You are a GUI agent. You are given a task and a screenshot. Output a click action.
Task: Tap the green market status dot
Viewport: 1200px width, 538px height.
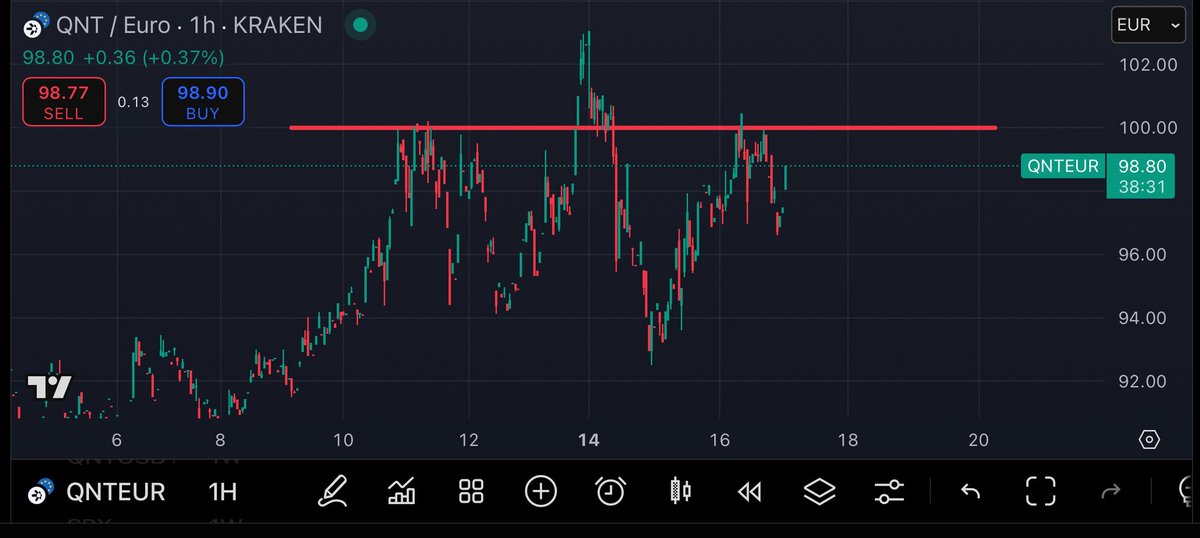pos(361,25)
